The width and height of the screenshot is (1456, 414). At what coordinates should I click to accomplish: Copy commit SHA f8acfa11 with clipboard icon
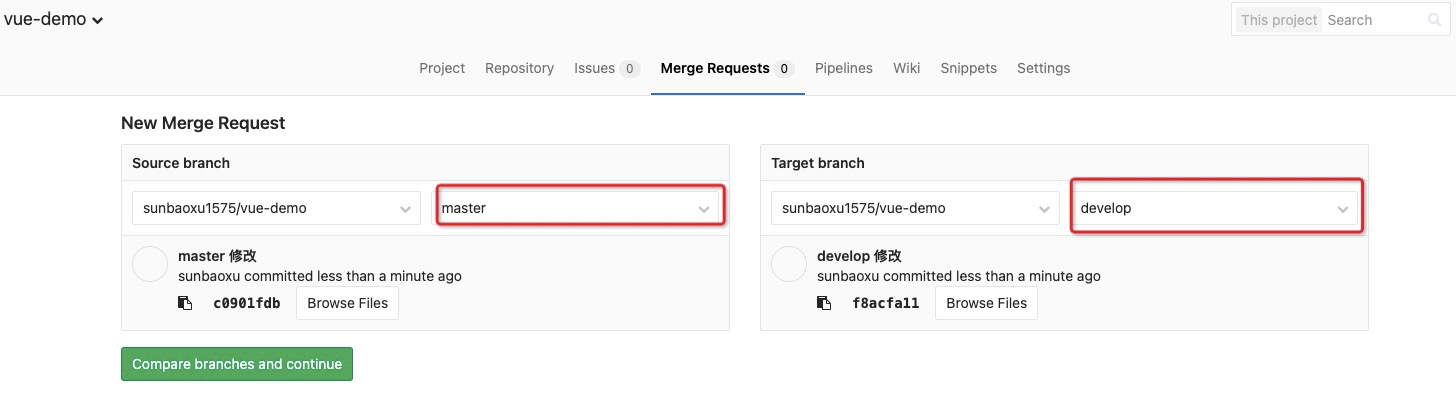(824, 303)
